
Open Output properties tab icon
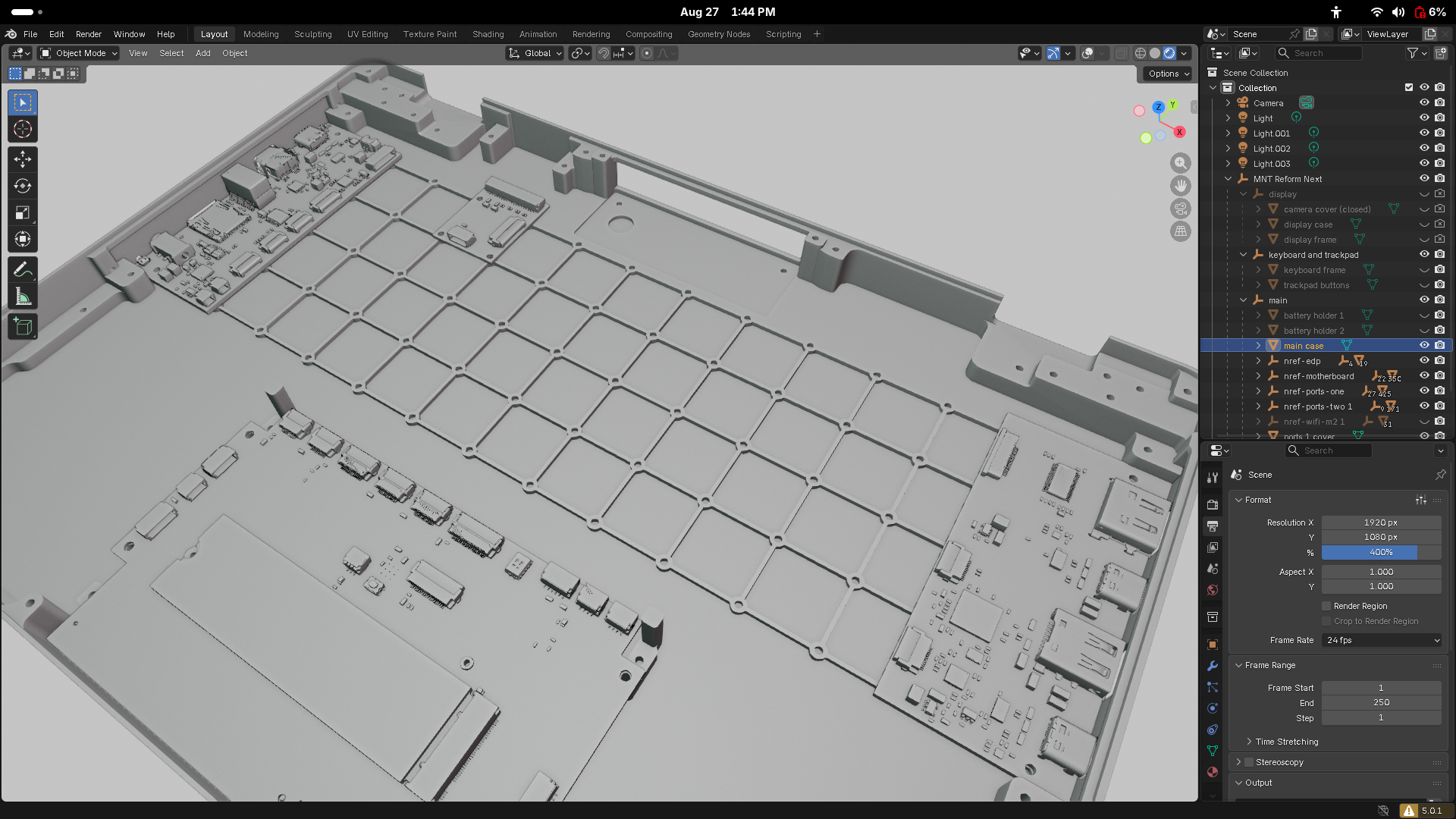(x=1213, y=526)
